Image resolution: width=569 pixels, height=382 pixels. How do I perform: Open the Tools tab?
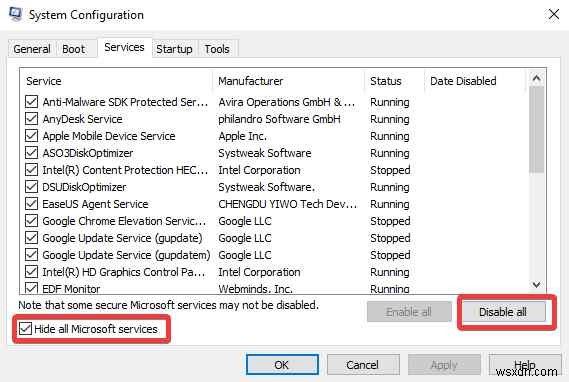(217, 49)
